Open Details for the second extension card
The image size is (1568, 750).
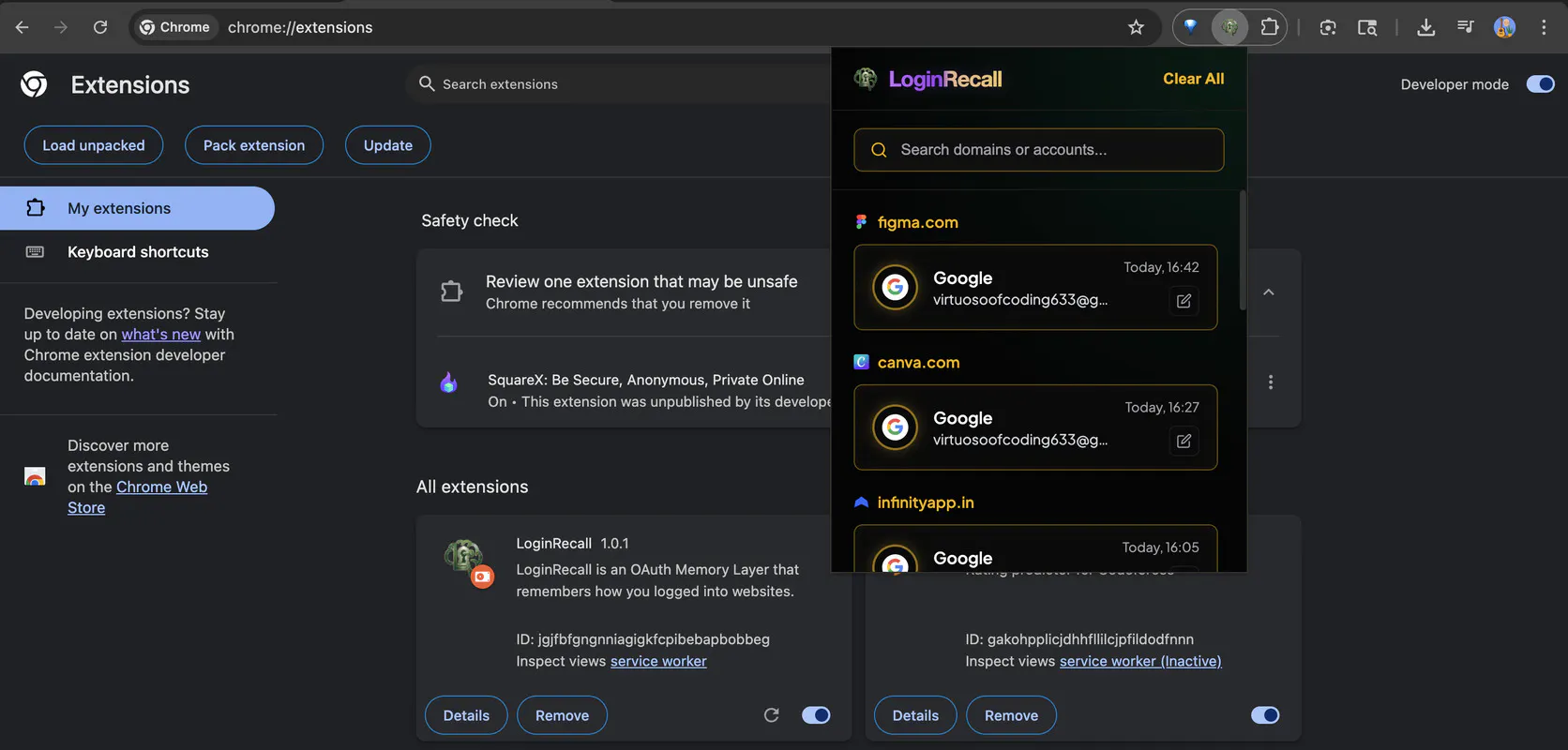(x=915, y=715)
